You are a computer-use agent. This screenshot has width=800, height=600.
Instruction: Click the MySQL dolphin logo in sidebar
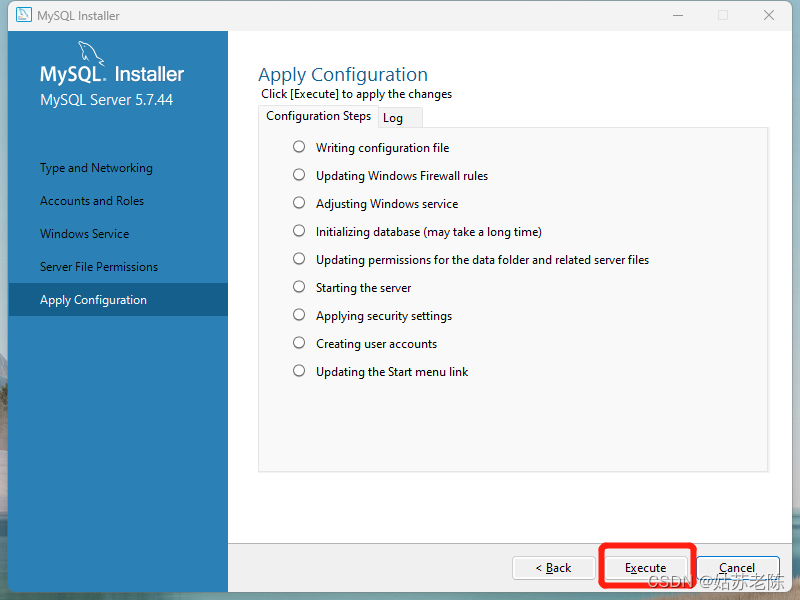tap(91, 53)
